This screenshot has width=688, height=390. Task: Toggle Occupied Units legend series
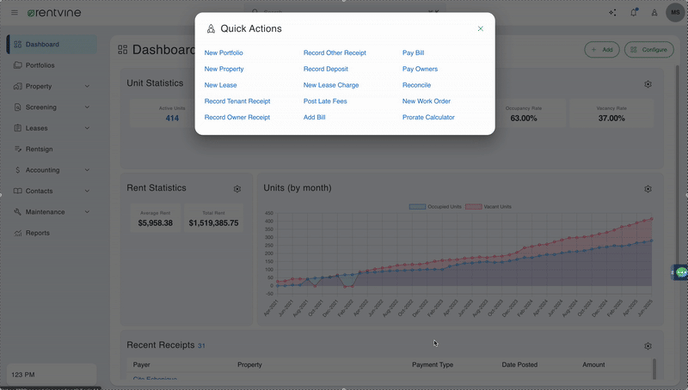pyautogui.click(x=435, y=207)
